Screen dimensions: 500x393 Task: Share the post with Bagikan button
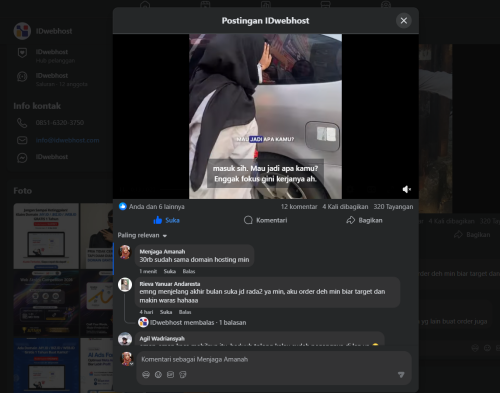[x=364, y=220]
